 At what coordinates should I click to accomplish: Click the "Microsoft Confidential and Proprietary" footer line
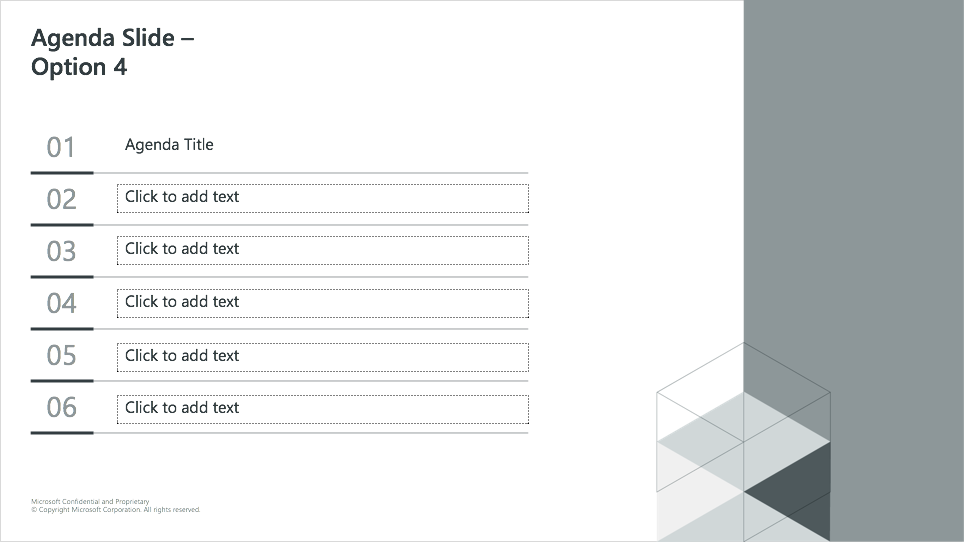pos(90,501)
